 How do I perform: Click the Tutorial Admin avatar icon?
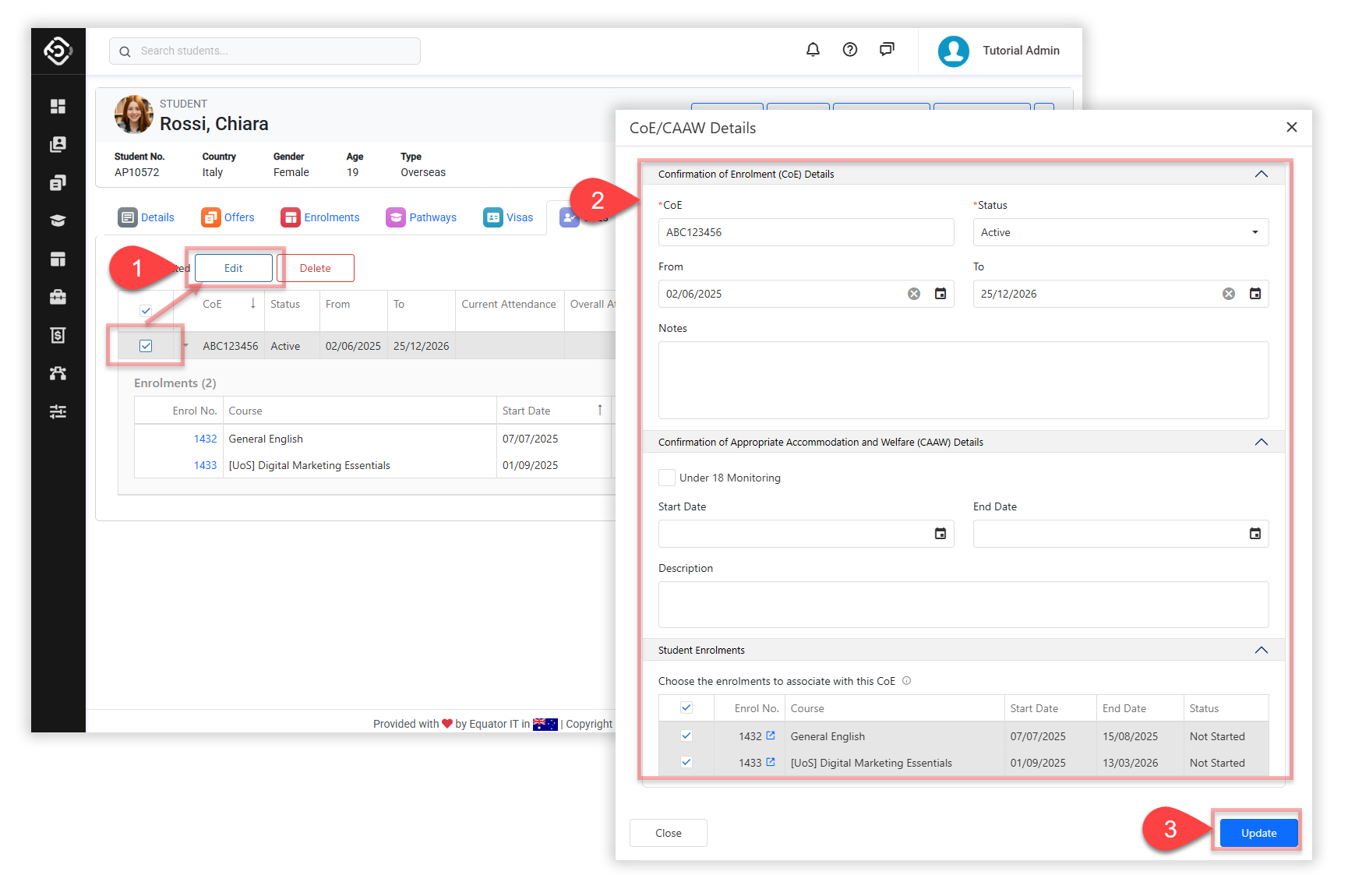point(954,51)
